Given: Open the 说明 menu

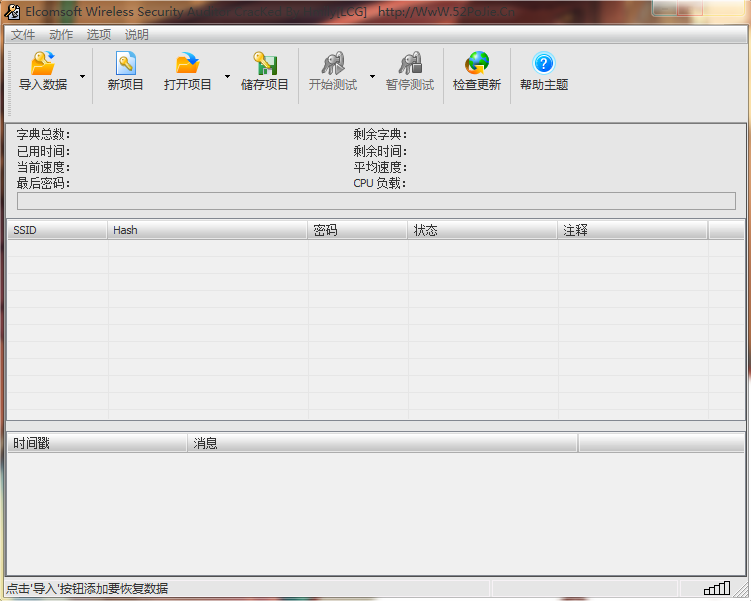Looking at the screenshot, I should tap(137, 34).
